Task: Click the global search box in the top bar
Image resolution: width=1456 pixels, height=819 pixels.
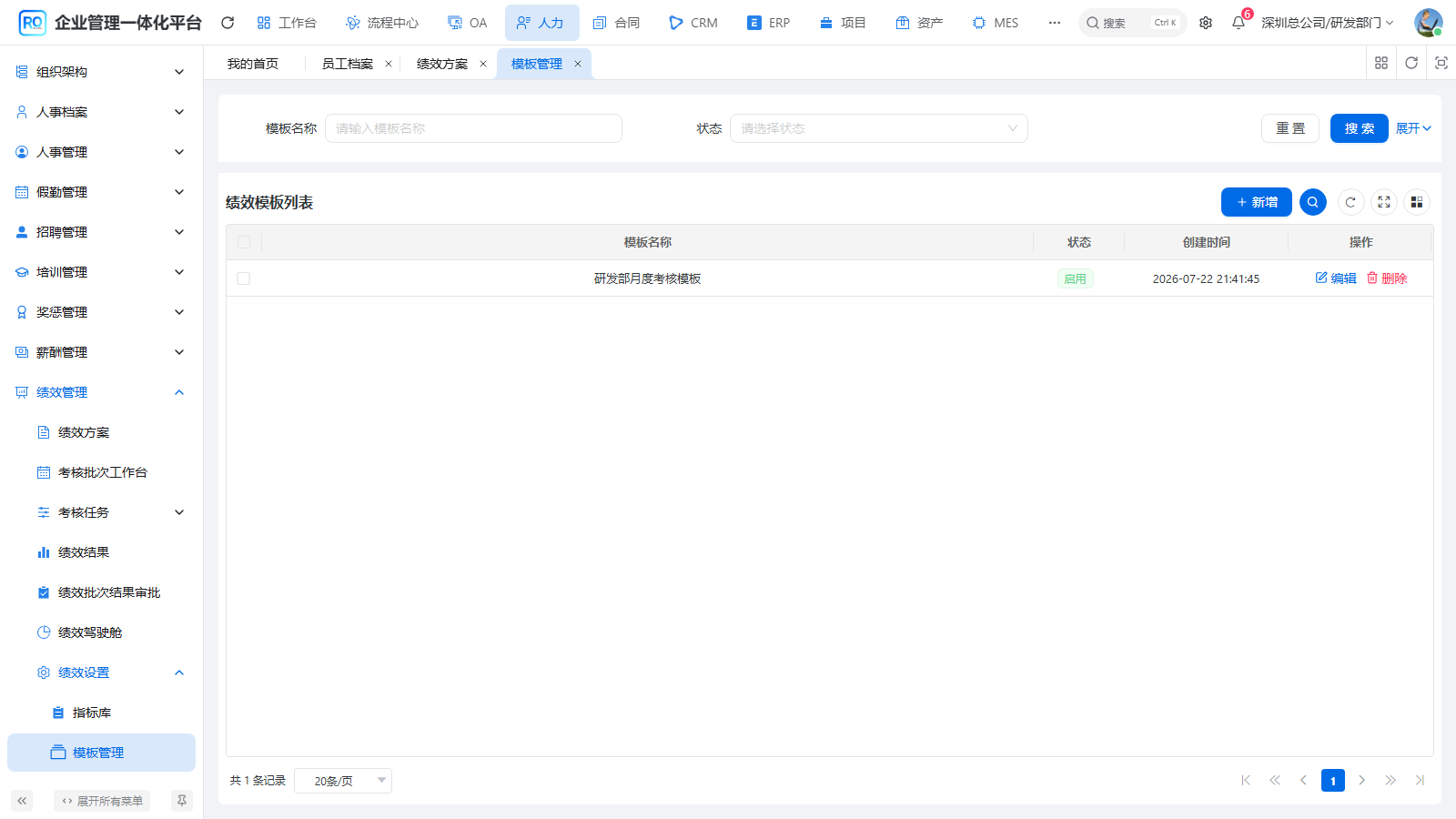Action: [x=1133, y=23]
